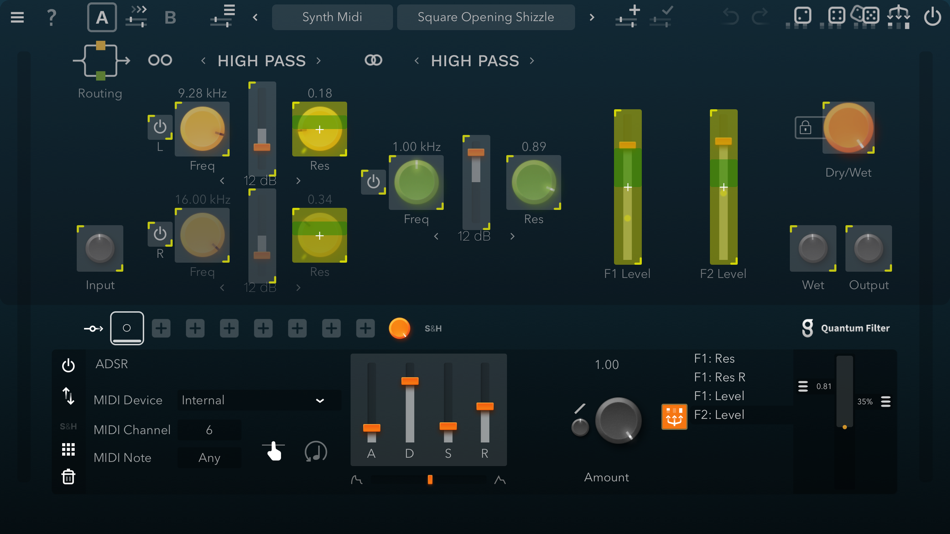Click the Input gain knob

point(100,248)
